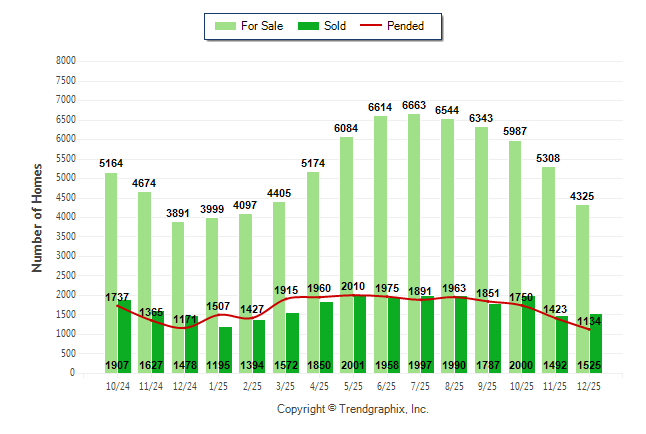Screen dimensions: 646x434
Task: Toggle the Sold series legend label
Action: [x=335, y=26]
